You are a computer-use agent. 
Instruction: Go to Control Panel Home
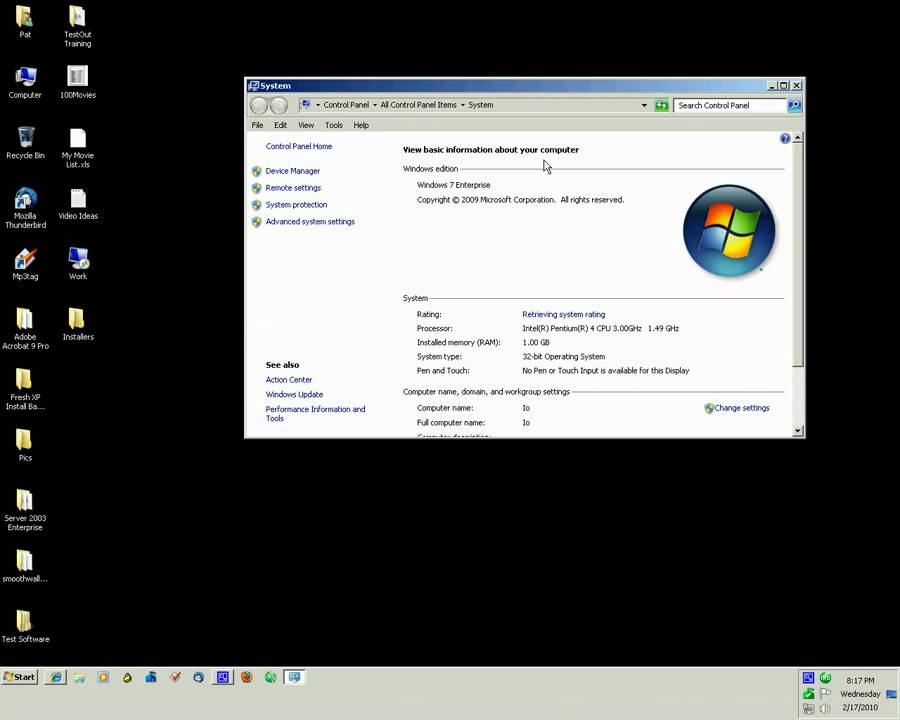pos(298,146)
